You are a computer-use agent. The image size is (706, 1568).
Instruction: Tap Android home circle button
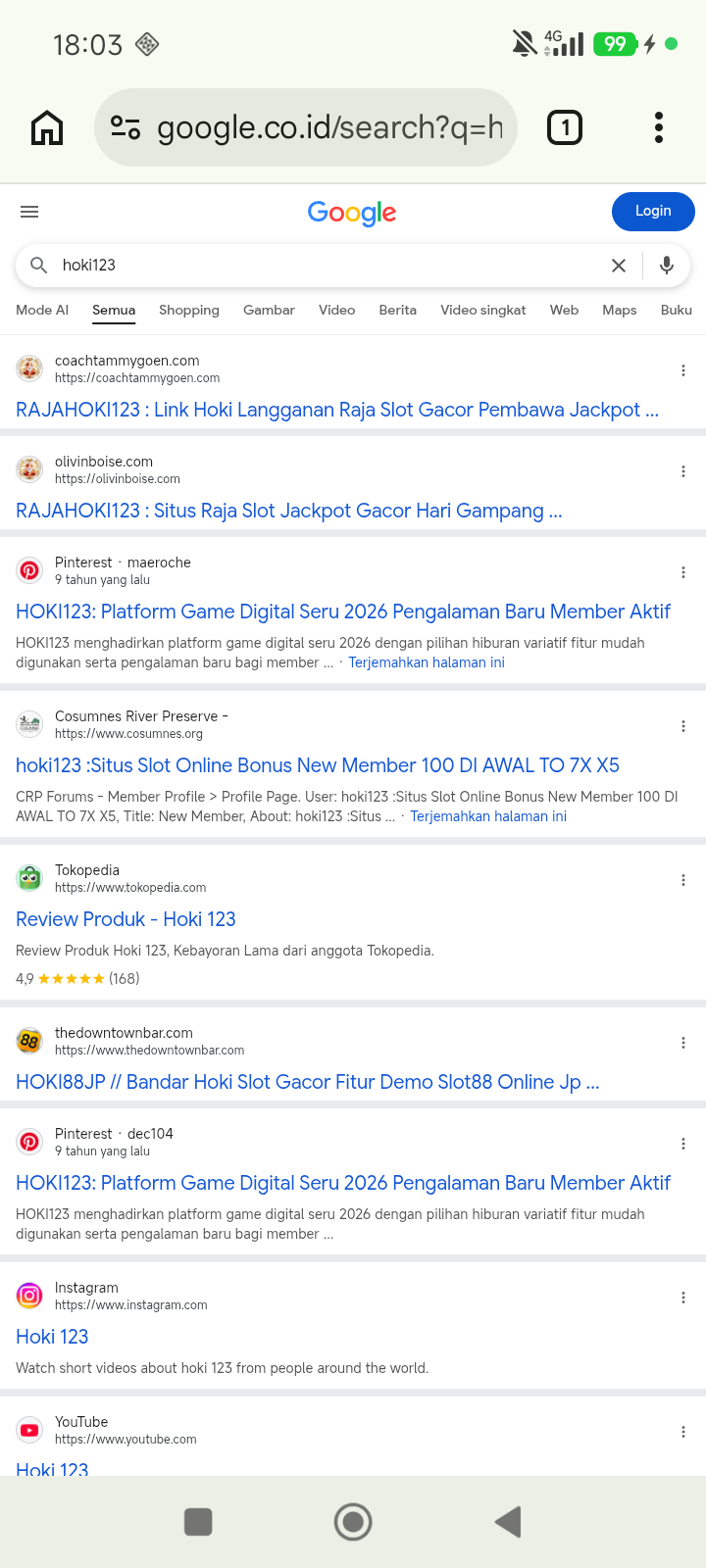coord(353,1522)
